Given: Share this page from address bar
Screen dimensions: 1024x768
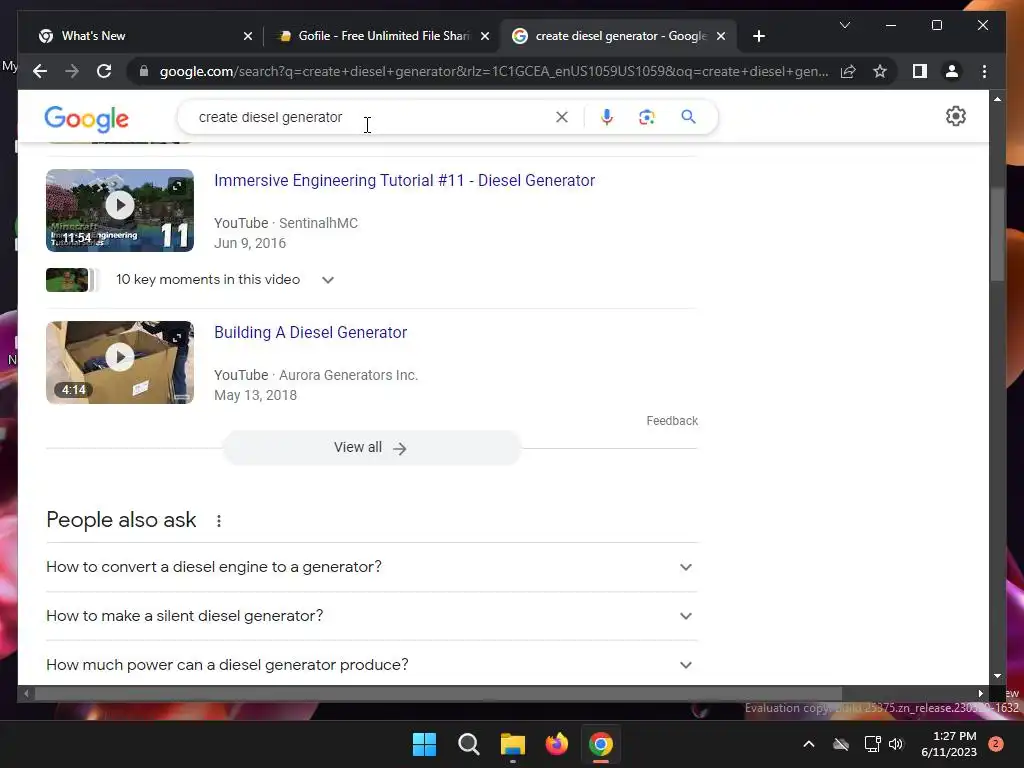Looking at the screenshot, I should tap(848, 71).
